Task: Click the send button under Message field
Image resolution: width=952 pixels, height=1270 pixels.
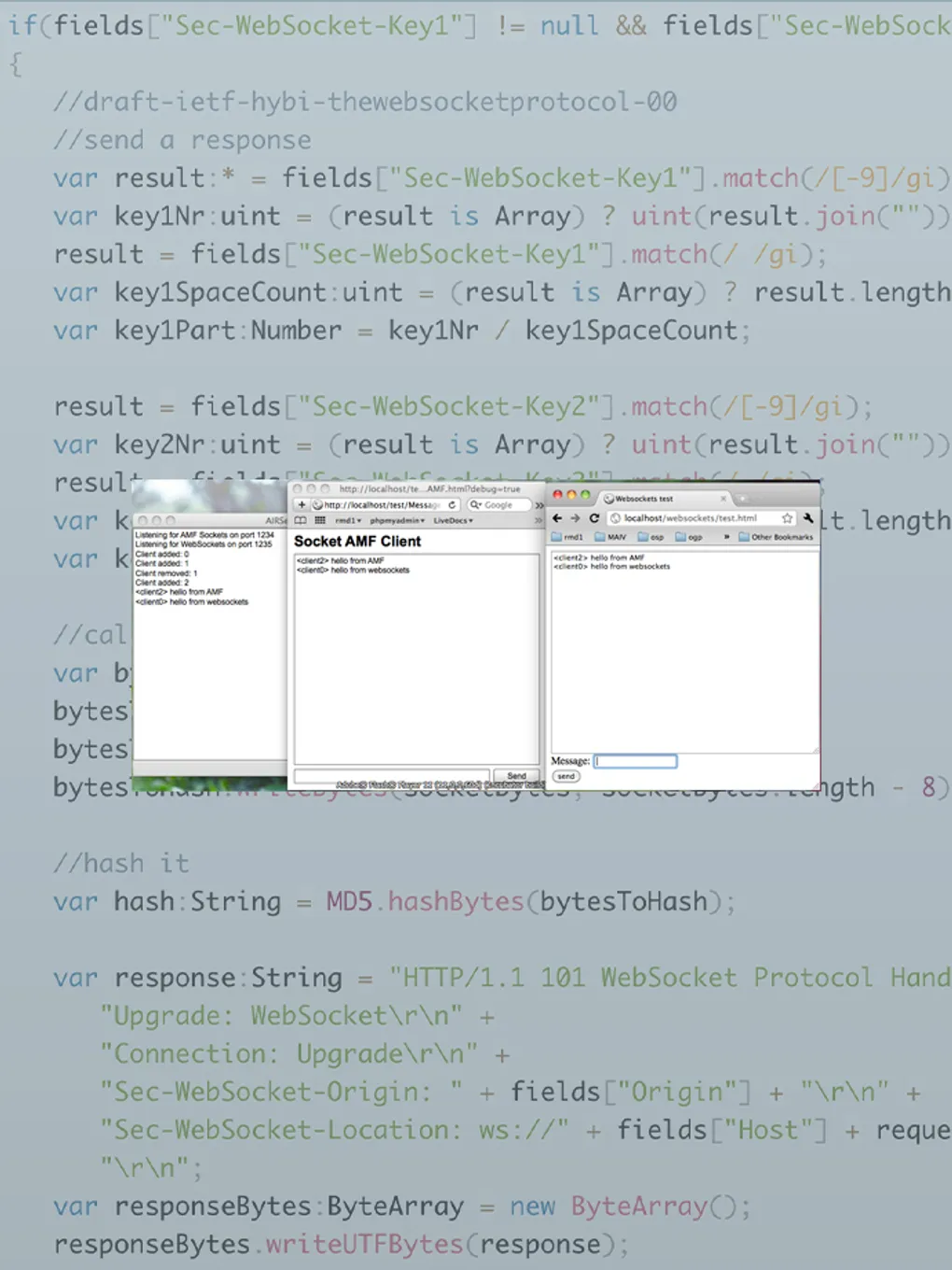Action: [x=566, y=776]
